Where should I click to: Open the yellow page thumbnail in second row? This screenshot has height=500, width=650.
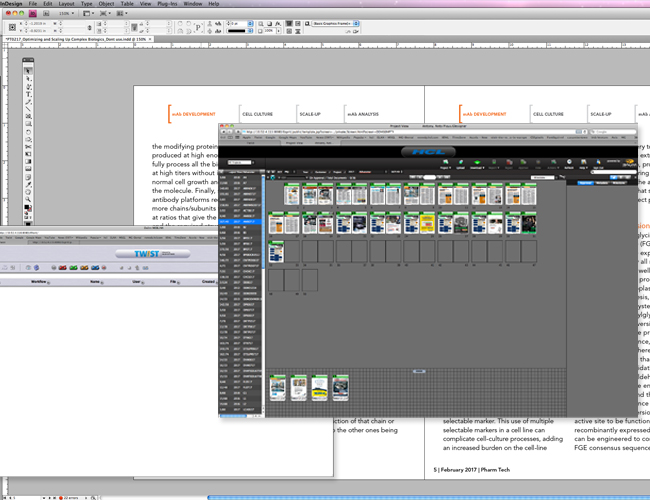pos(427,223)
